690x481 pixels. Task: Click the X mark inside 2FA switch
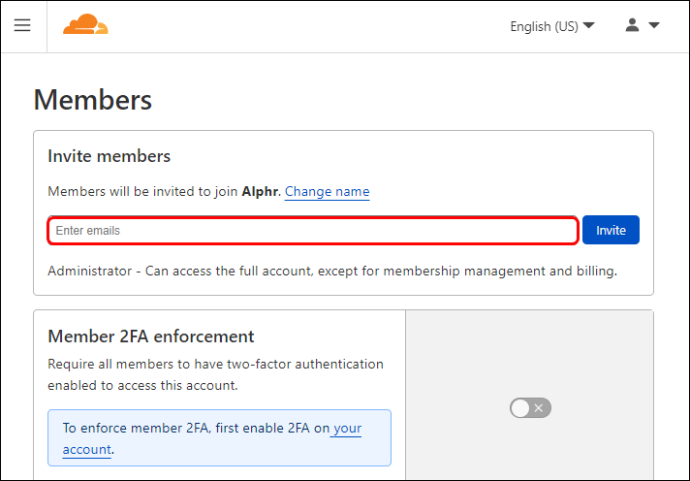[x=539, y=408]
